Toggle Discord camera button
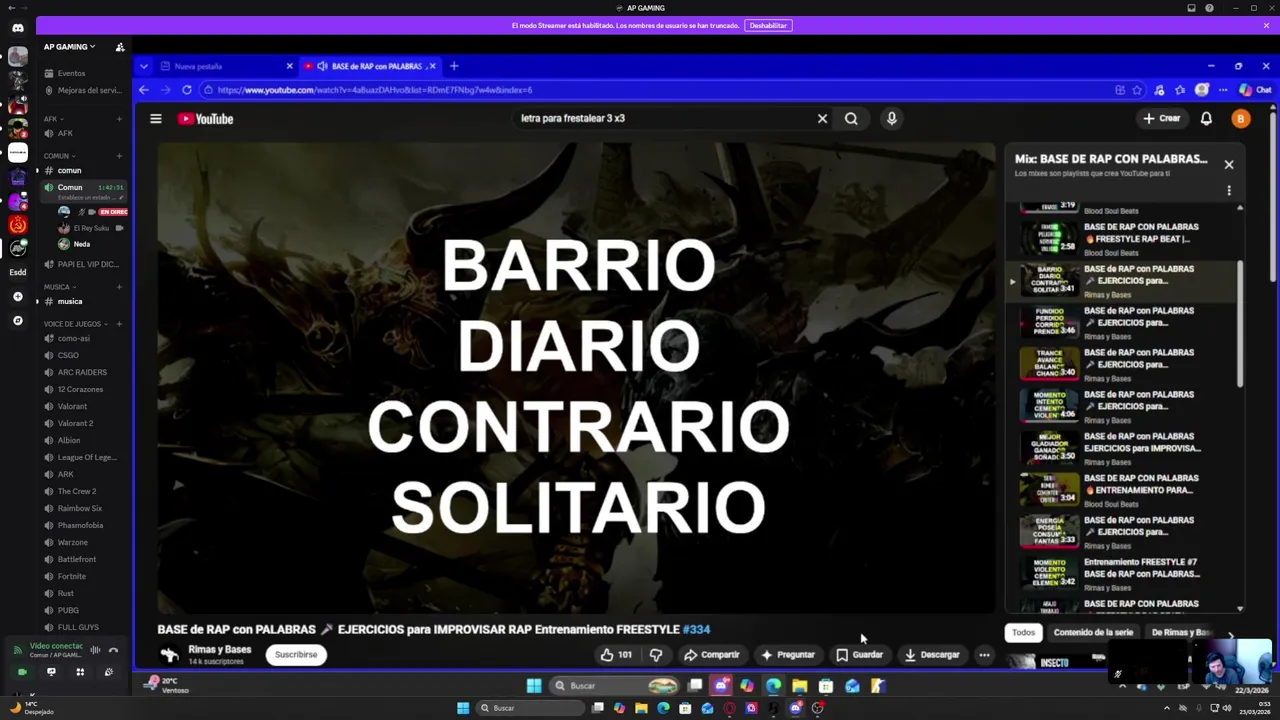The height and width of the screenshot is (720, 1280). click(22, 672)
